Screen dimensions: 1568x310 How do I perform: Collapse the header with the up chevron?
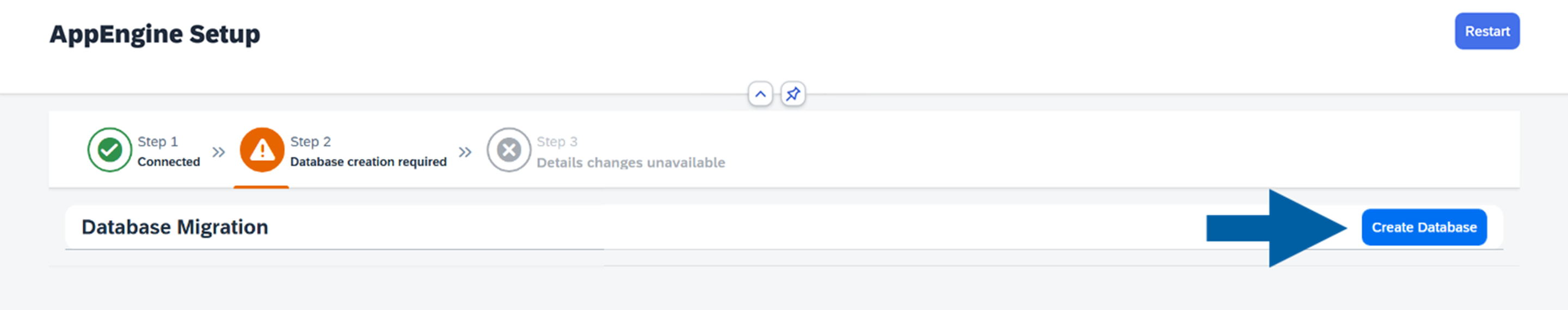(x=760, y=94)
